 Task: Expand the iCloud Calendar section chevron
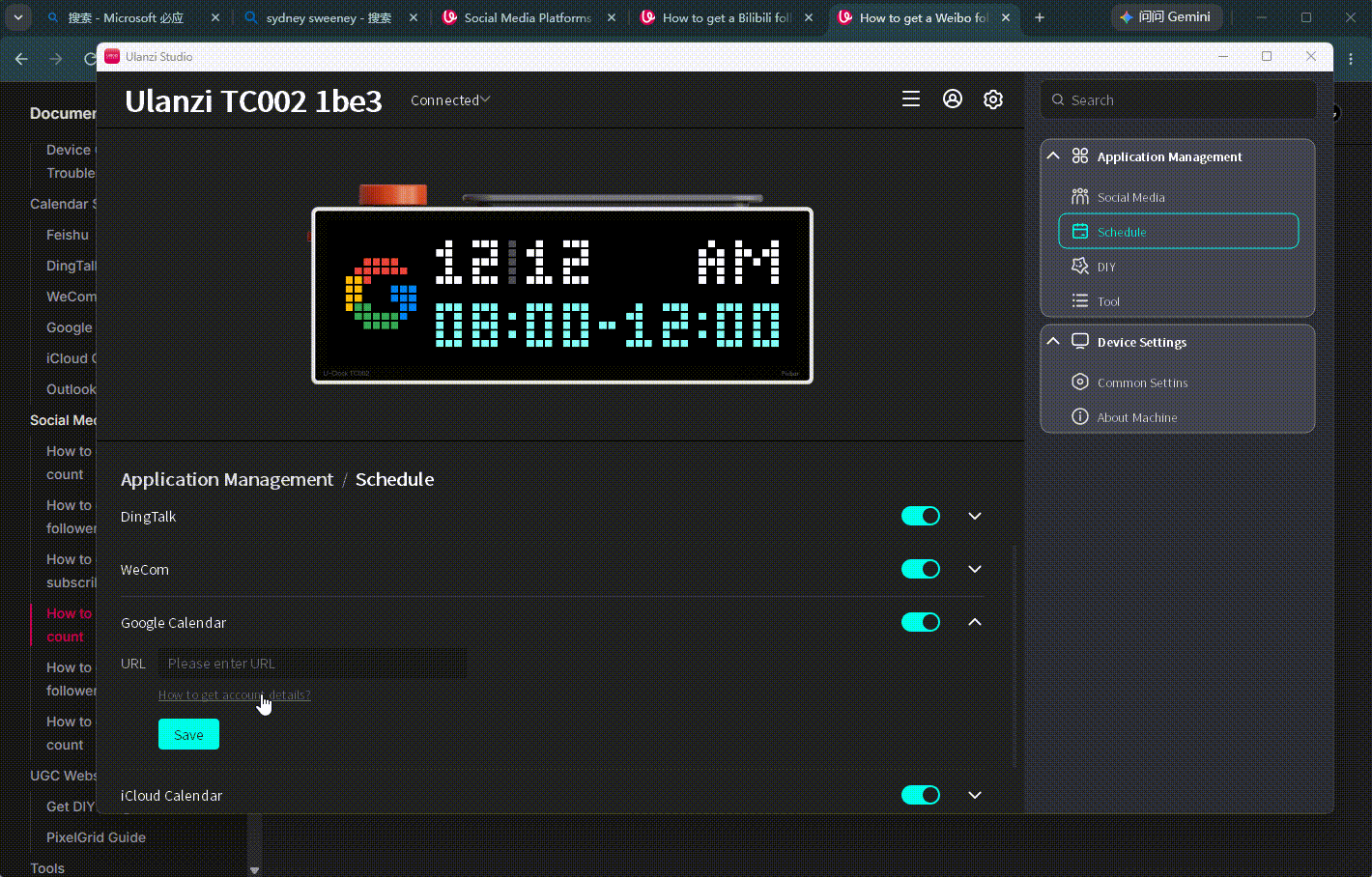pyautogui.click(x=975, y=795)
